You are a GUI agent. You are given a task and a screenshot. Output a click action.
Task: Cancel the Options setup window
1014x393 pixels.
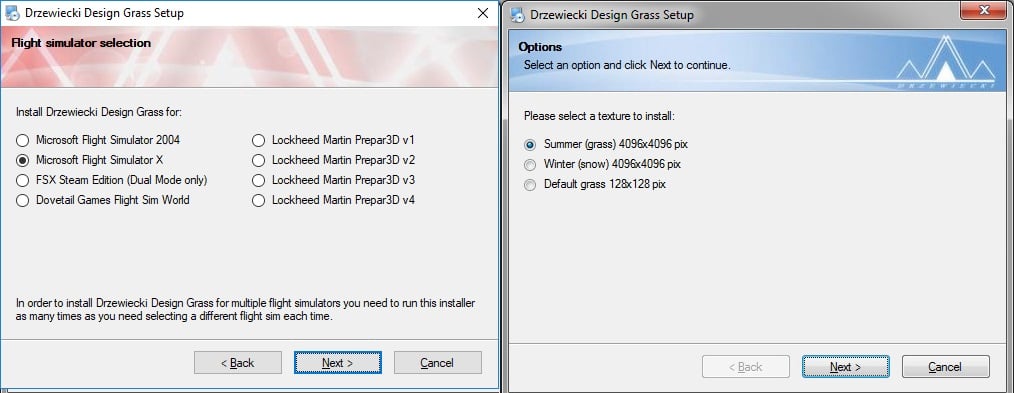point(945,366)
